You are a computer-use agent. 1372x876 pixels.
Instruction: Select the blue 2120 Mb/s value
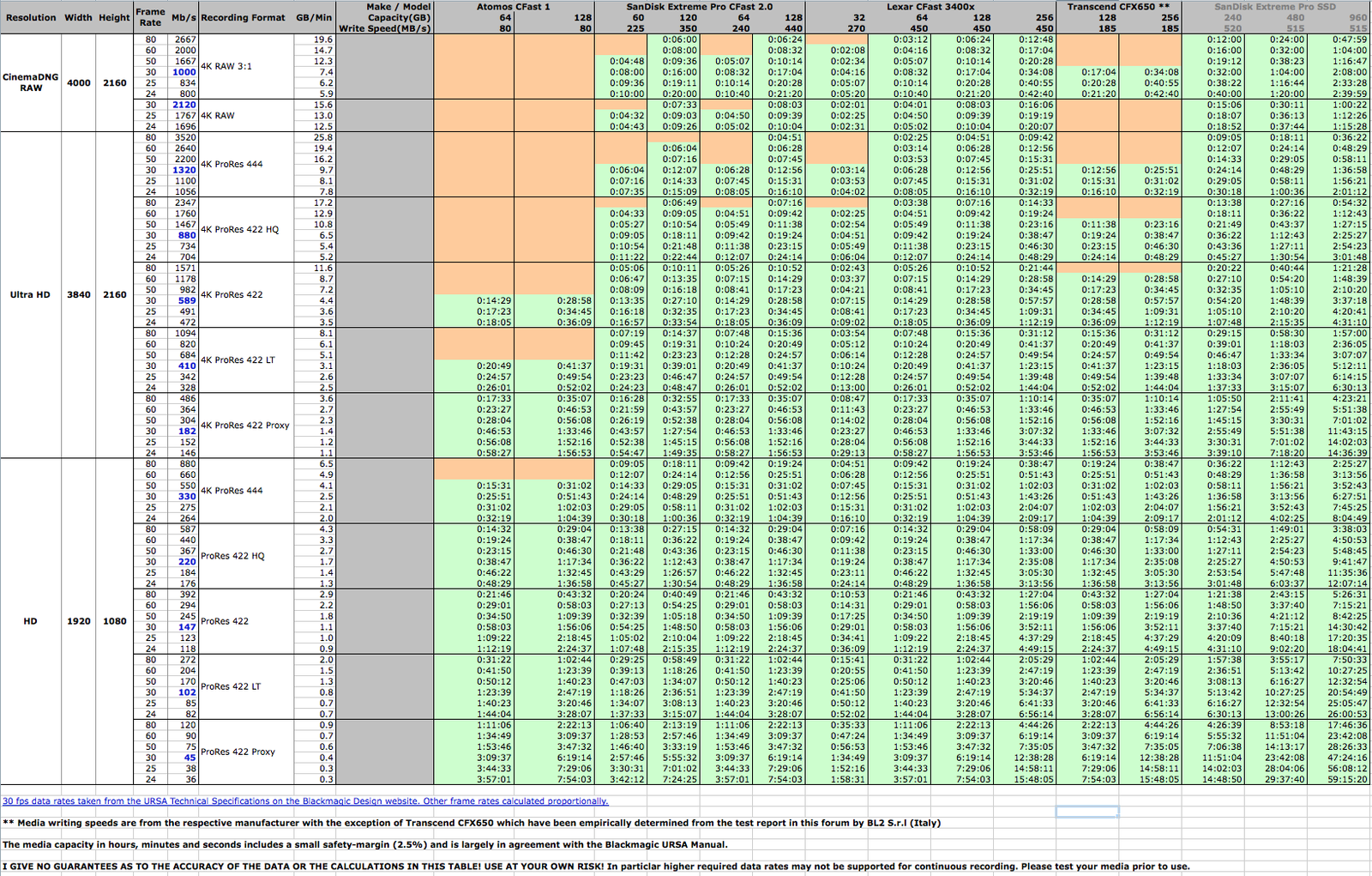(x=184, y=105)
